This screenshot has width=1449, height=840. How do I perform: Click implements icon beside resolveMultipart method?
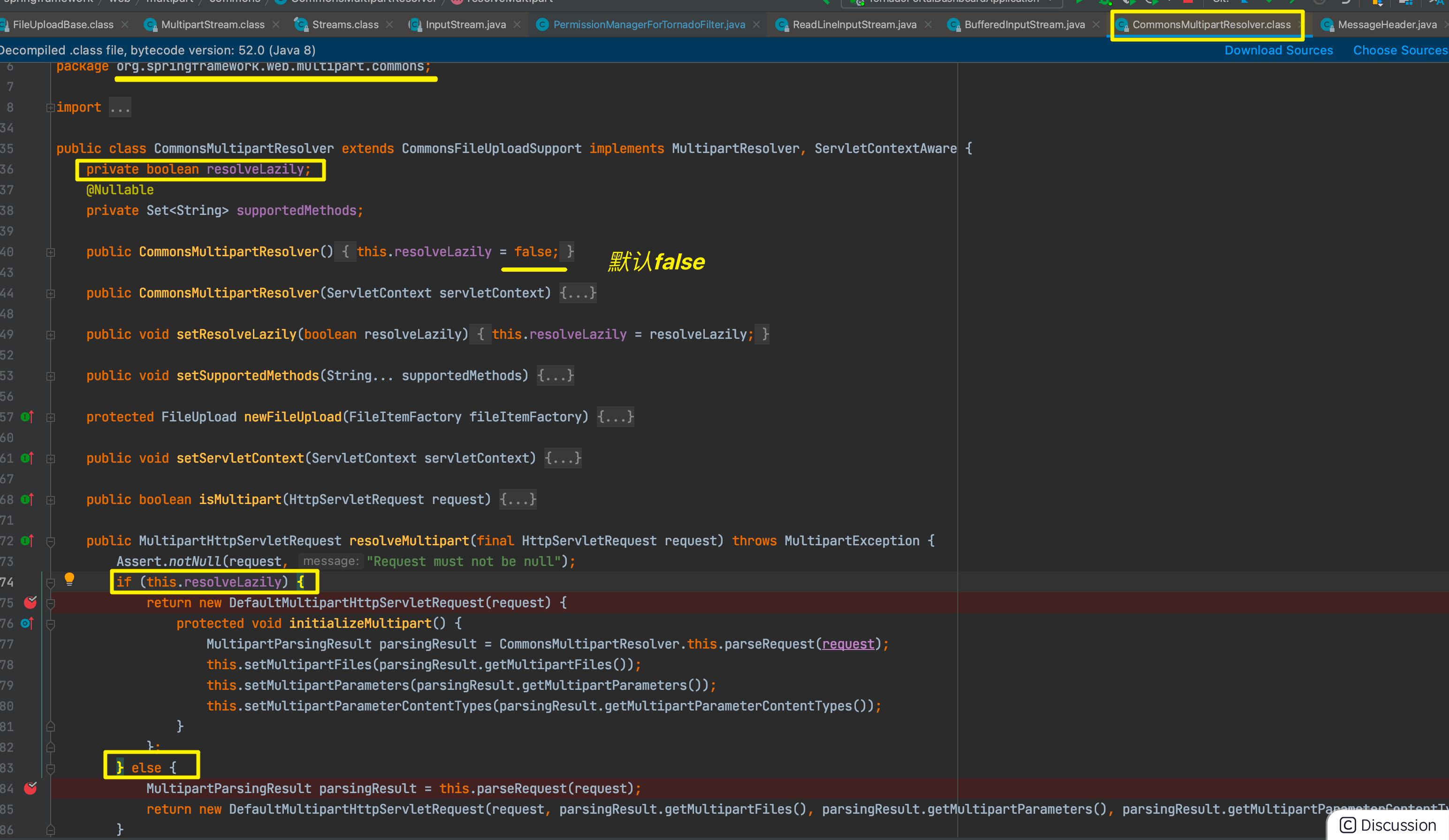point(27,541)
